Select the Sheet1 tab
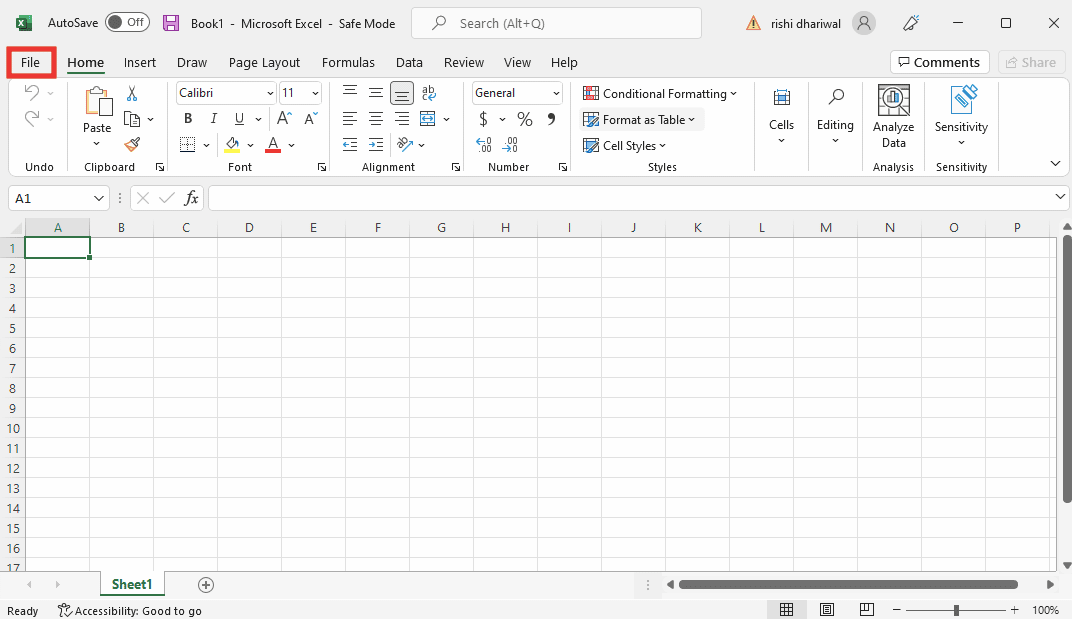 [132, 585]
